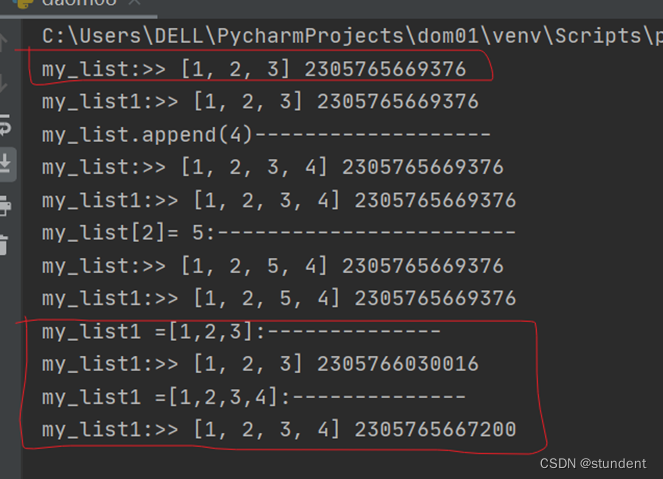663x479 pixels.
Task: Click the print console output icon
Action: pos(5,206)
